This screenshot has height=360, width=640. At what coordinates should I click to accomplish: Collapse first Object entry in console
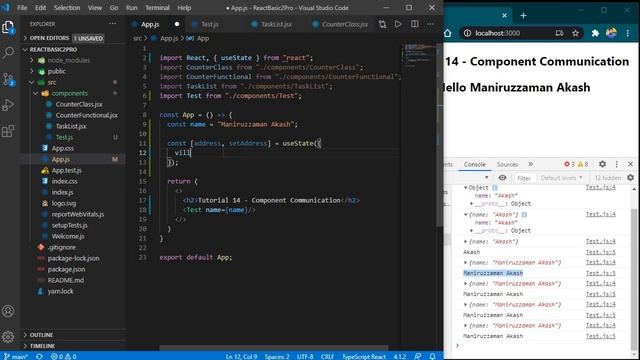point(465,188)
